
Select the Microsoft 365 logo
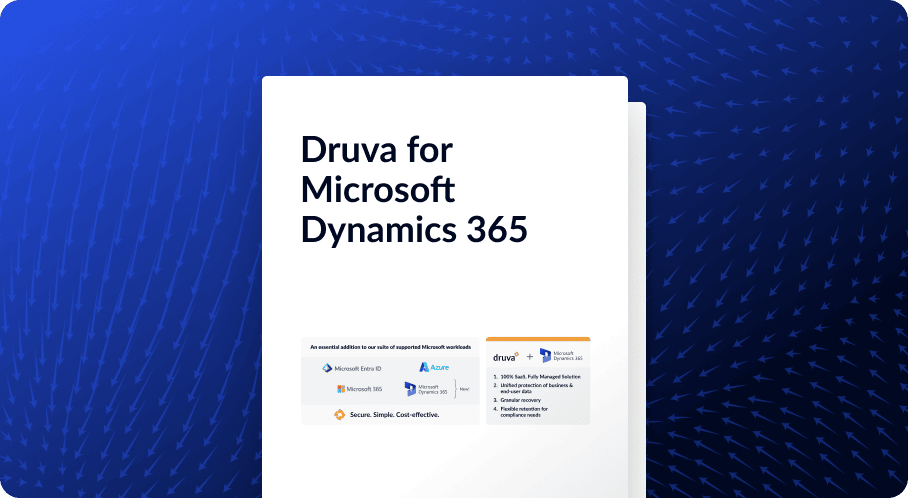pyautogui.click(x=360, y=389)
